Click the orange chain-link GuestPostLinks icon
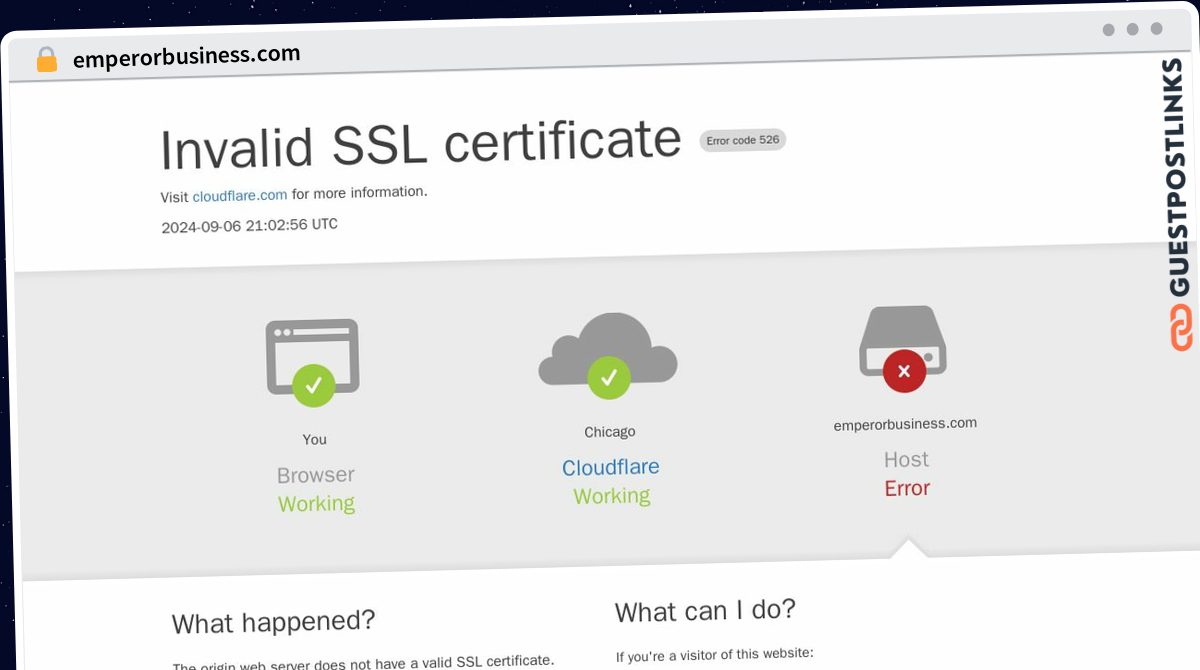The image size is (1200, 670). tap(1181, 328)
